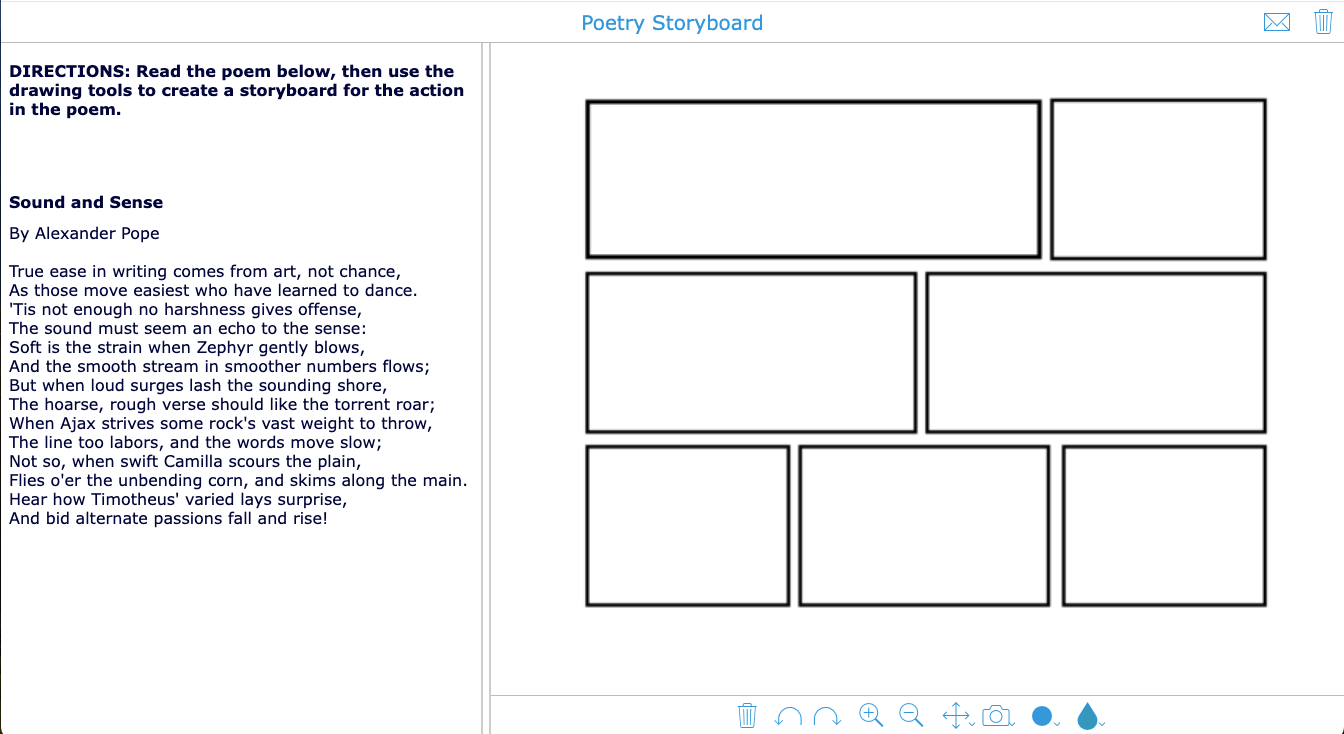Image resolution: width=1344 pixels, height=734 pixels.
Task: Click the Poetry Storyboard title
Action: (x=672, y=22)
